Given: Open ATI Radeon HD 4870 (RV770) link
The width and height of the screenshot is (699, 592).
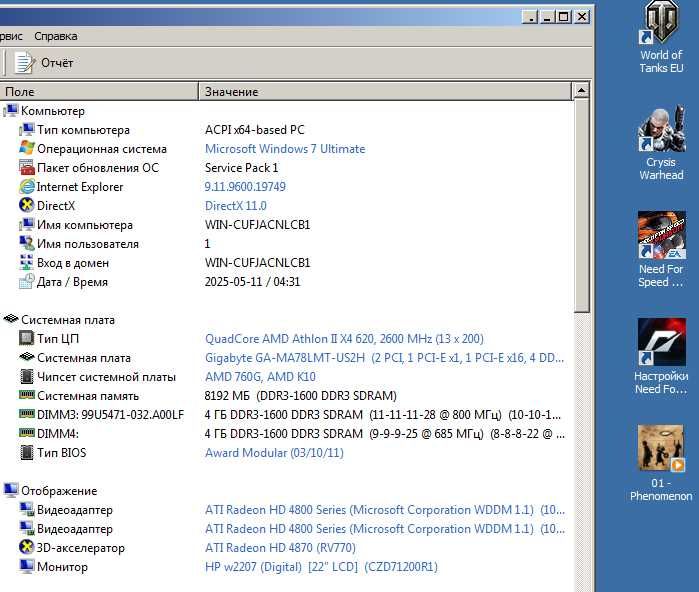Looking at the screenshot, I should 280,548.
